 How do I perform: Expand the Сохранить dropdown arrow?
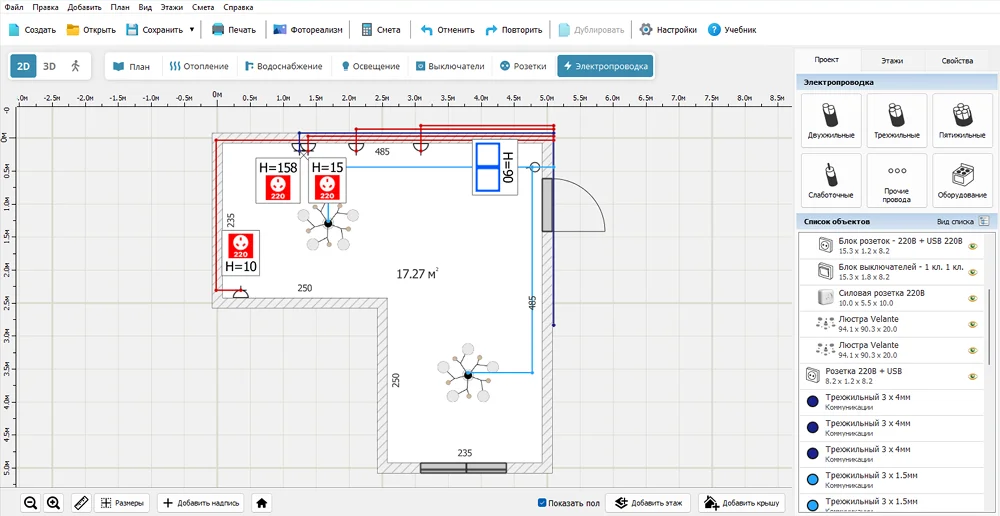pos(192,29)
